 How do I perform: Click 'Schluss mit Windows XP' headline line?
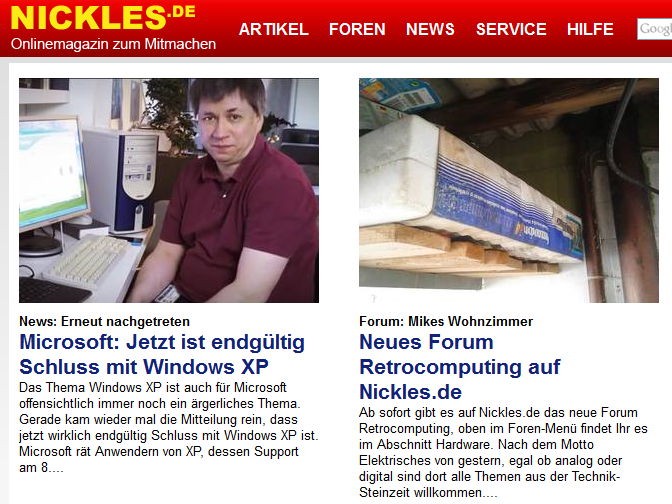pos(144,367)
